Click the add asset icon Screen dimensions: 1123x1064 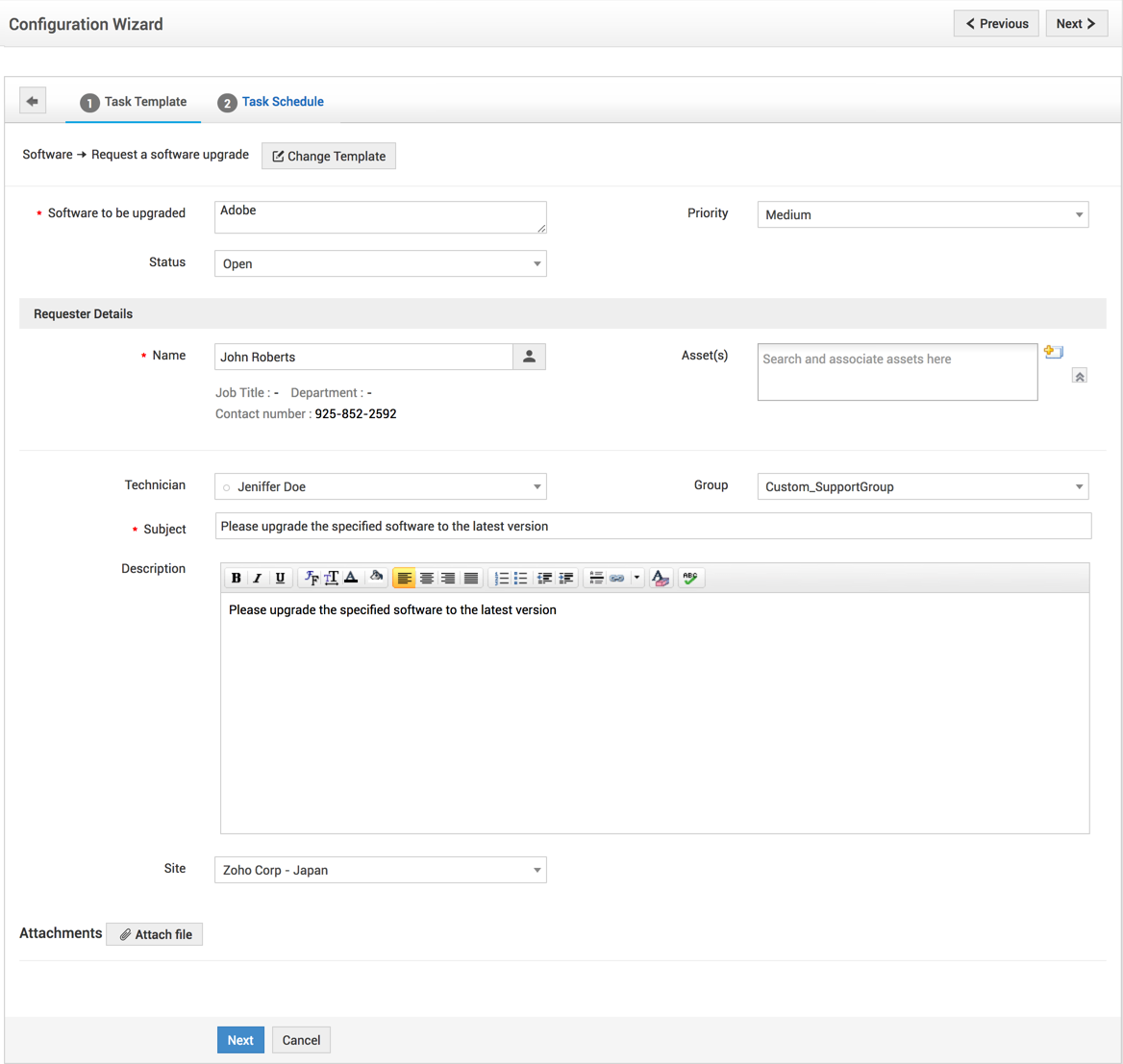1054,352
